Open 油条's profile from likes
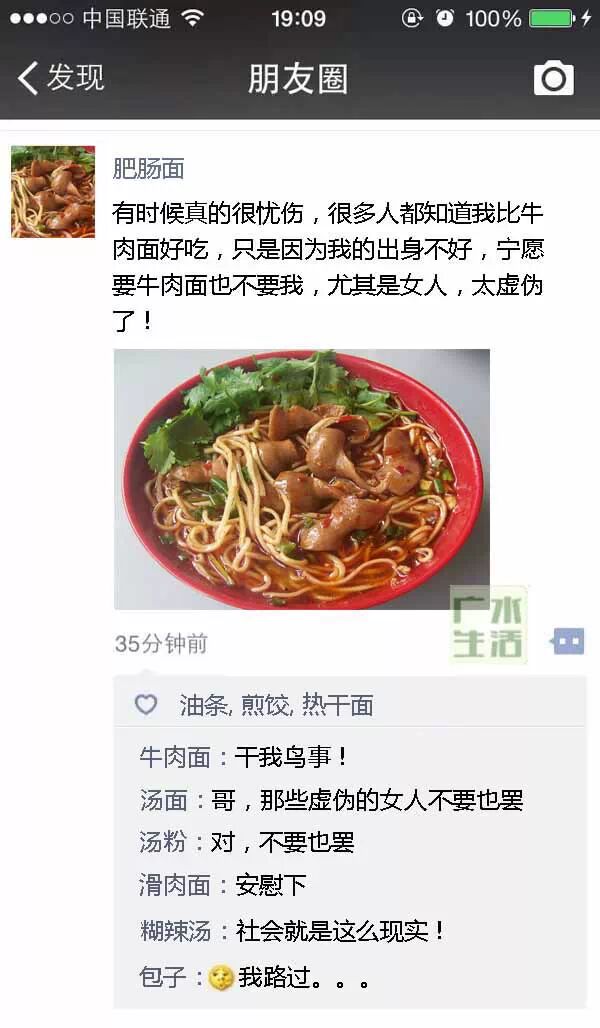The height and width of the screenshot is (1028, 600). pyautogui.click(x=203, y=705)
